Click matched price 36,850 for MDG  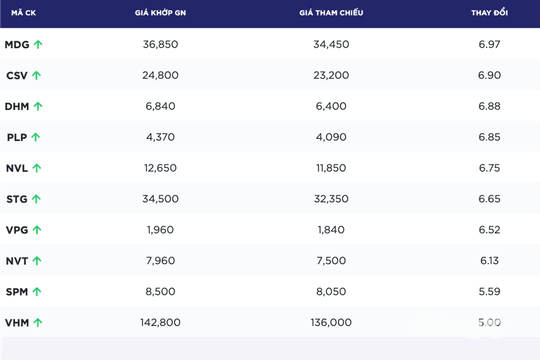(x=160, y=44)
